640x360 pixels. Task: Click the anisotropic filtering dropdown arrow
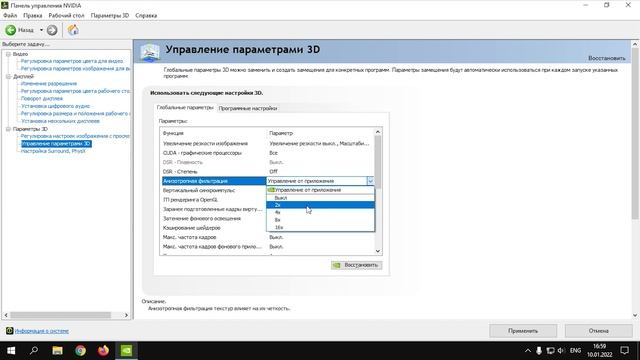click(370, 181)
